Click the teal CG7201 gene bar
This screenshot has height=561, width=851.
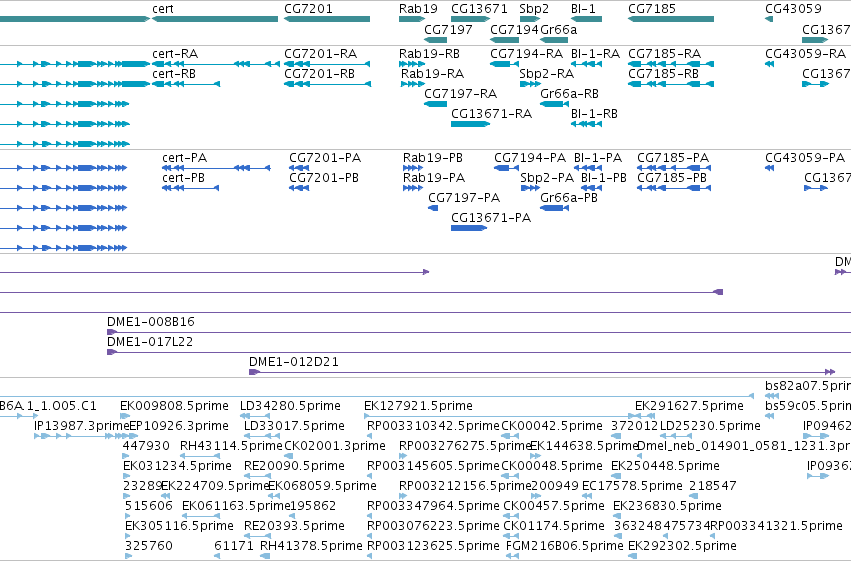point(327,19)
